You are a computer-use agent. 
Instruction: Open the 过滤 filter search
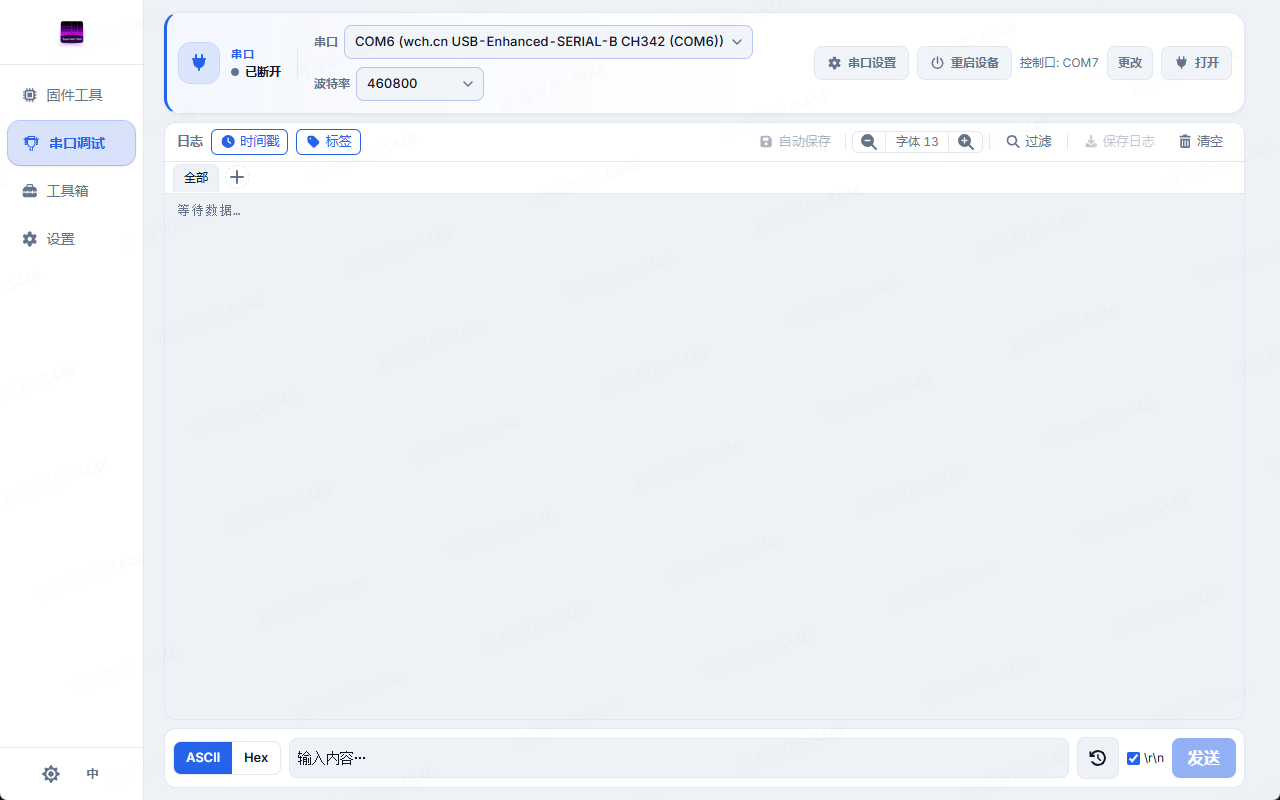pyautogui.click(x=1029, y=142)
